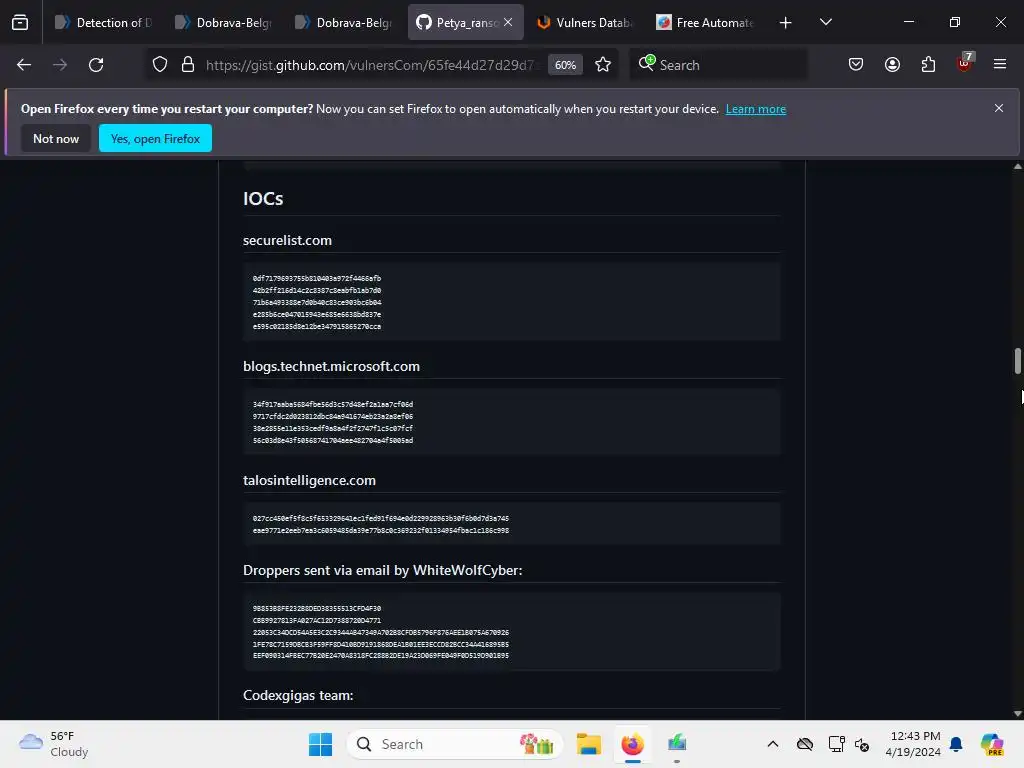The image size is (1024, 768).
Task: Switch to Vulners Database tab
Action: (584, 22)
